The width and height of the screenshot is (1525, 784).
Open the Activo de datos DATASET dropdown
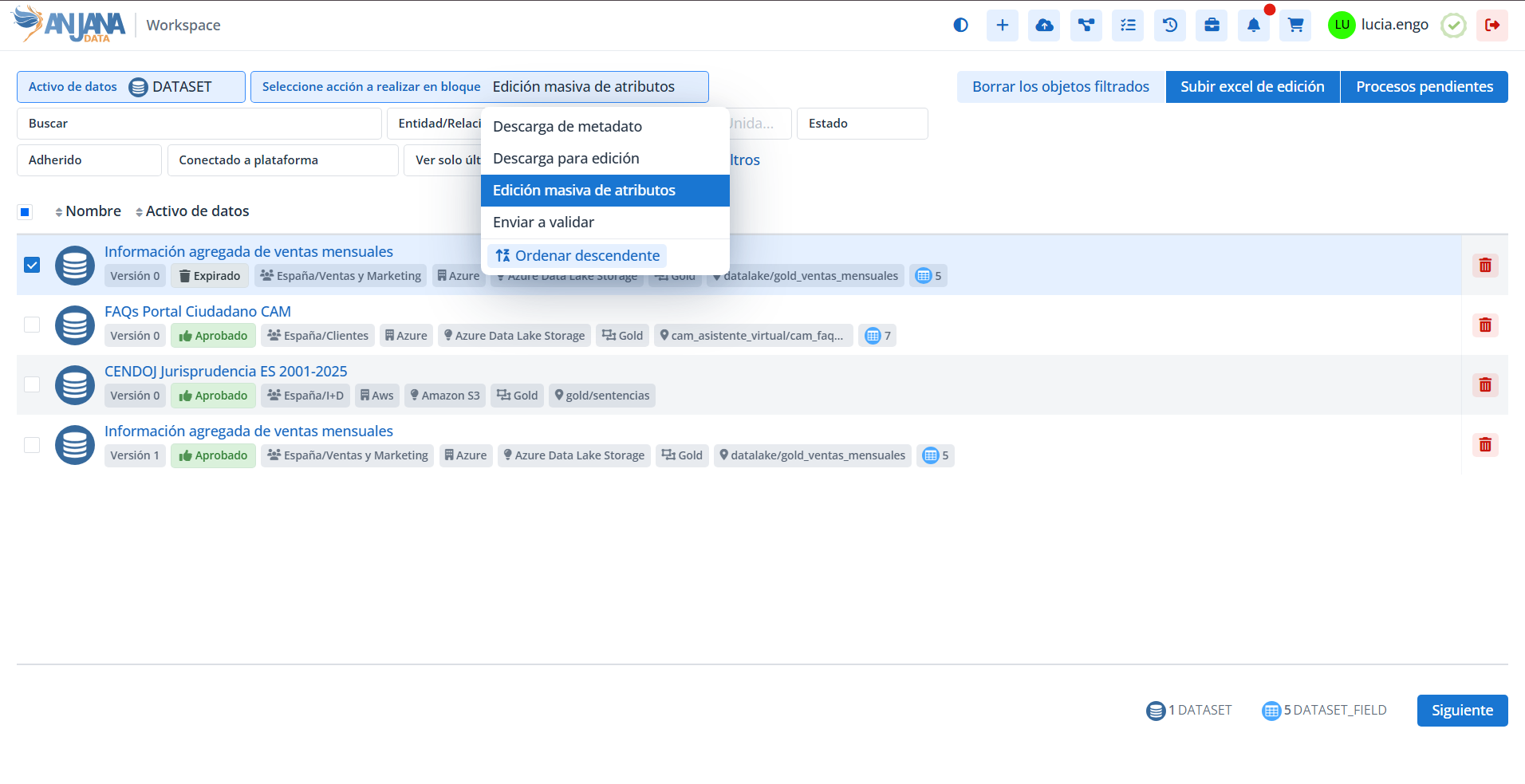[x=131, y=87]
